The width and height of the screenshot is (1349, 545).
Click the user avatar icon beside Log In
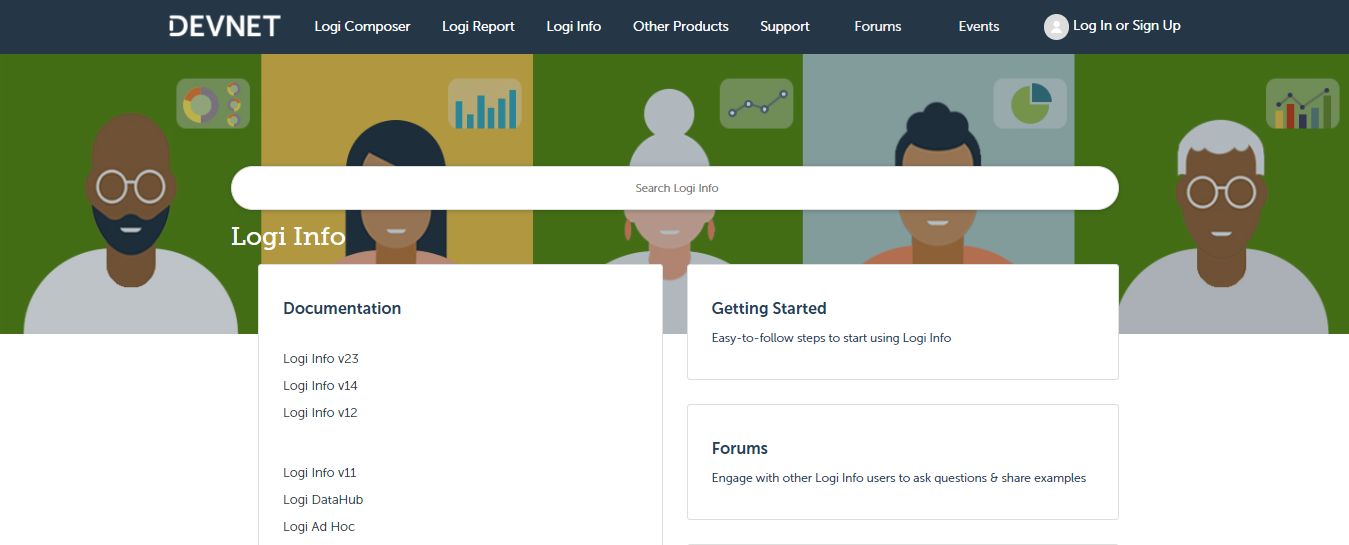pyautogui.click(x=1056, y=27)
